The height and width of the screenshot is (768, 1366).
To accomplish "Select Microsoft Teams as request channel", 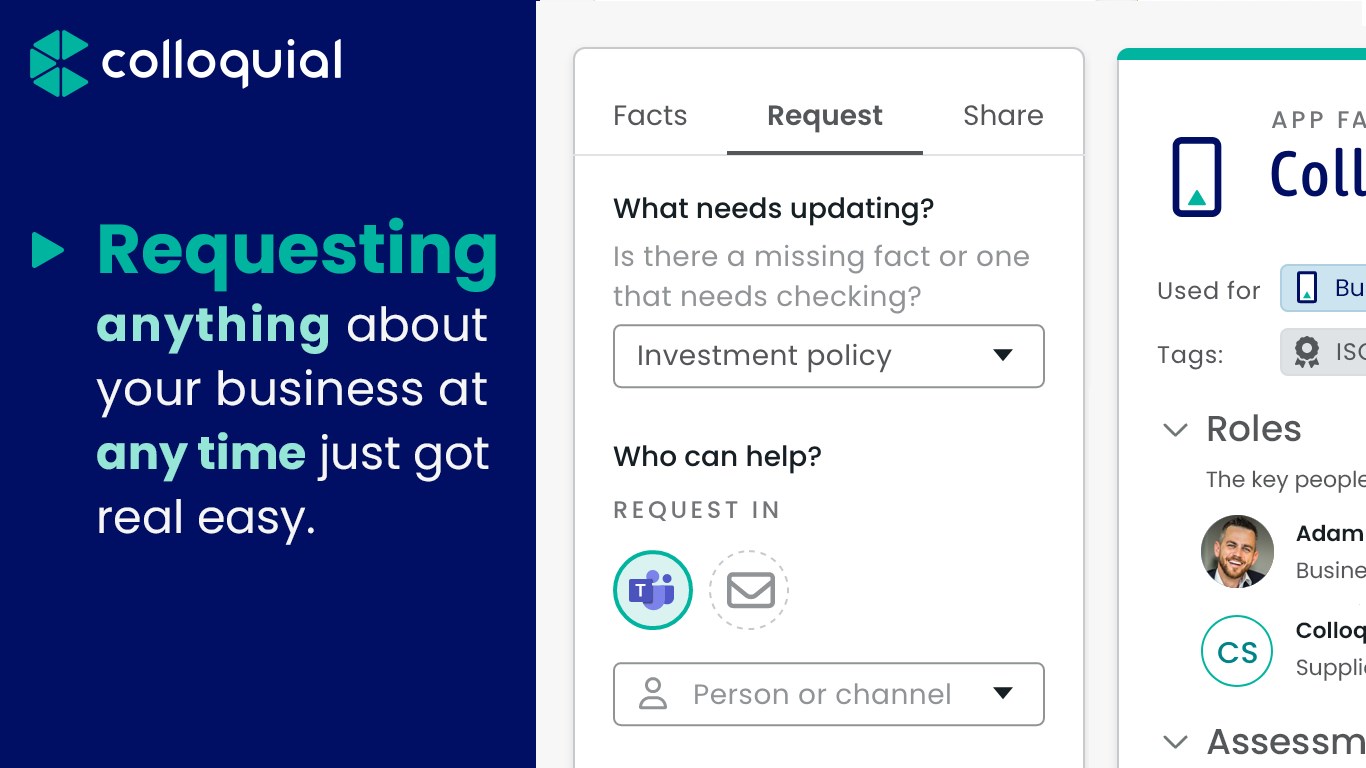I will [x=652, y=590].
